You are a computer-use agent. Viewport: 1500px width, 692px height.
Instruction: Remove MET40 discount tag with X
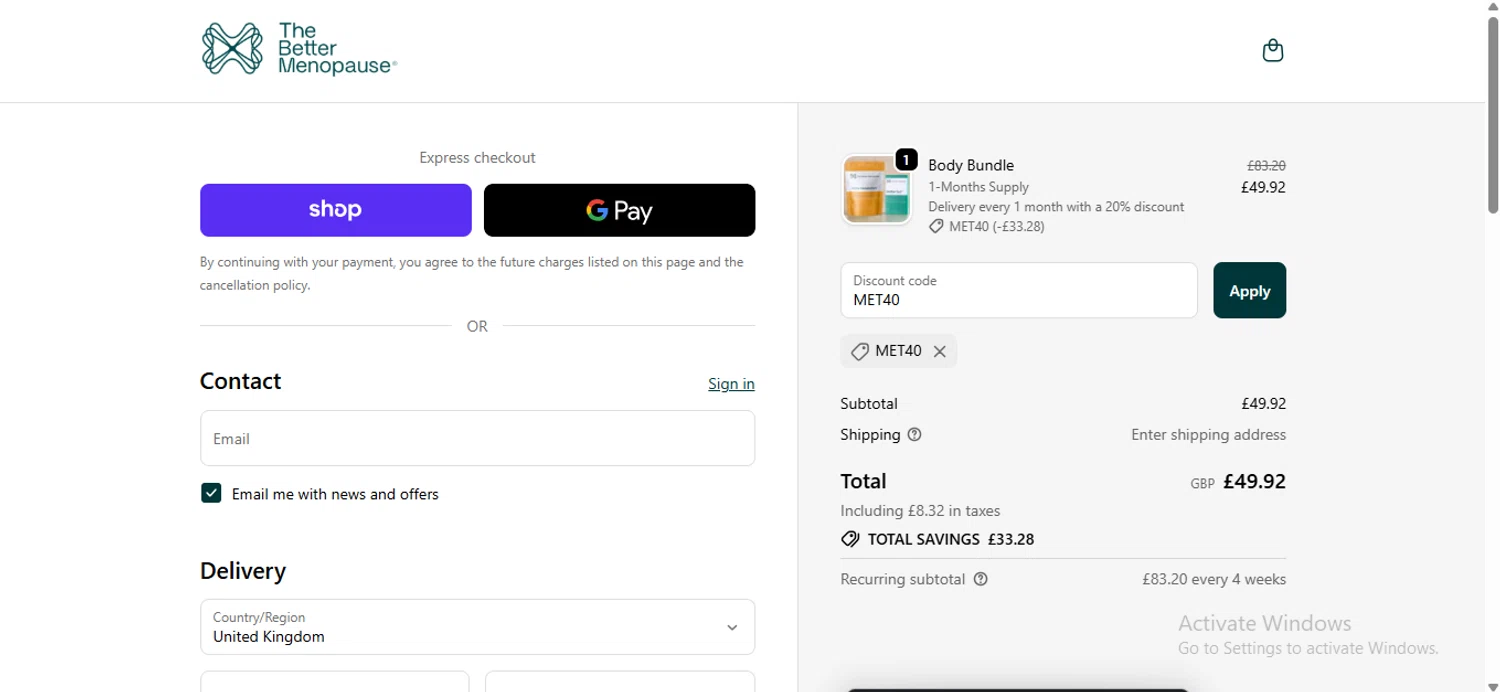pyautogui.click(x=939, y=351)
